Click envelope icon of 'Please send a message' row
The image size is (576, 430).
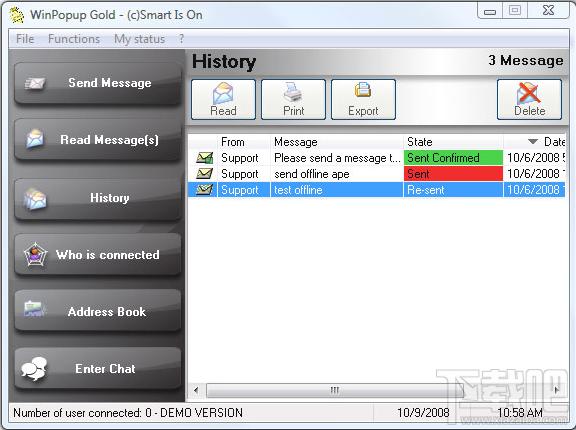coord(204,158)
